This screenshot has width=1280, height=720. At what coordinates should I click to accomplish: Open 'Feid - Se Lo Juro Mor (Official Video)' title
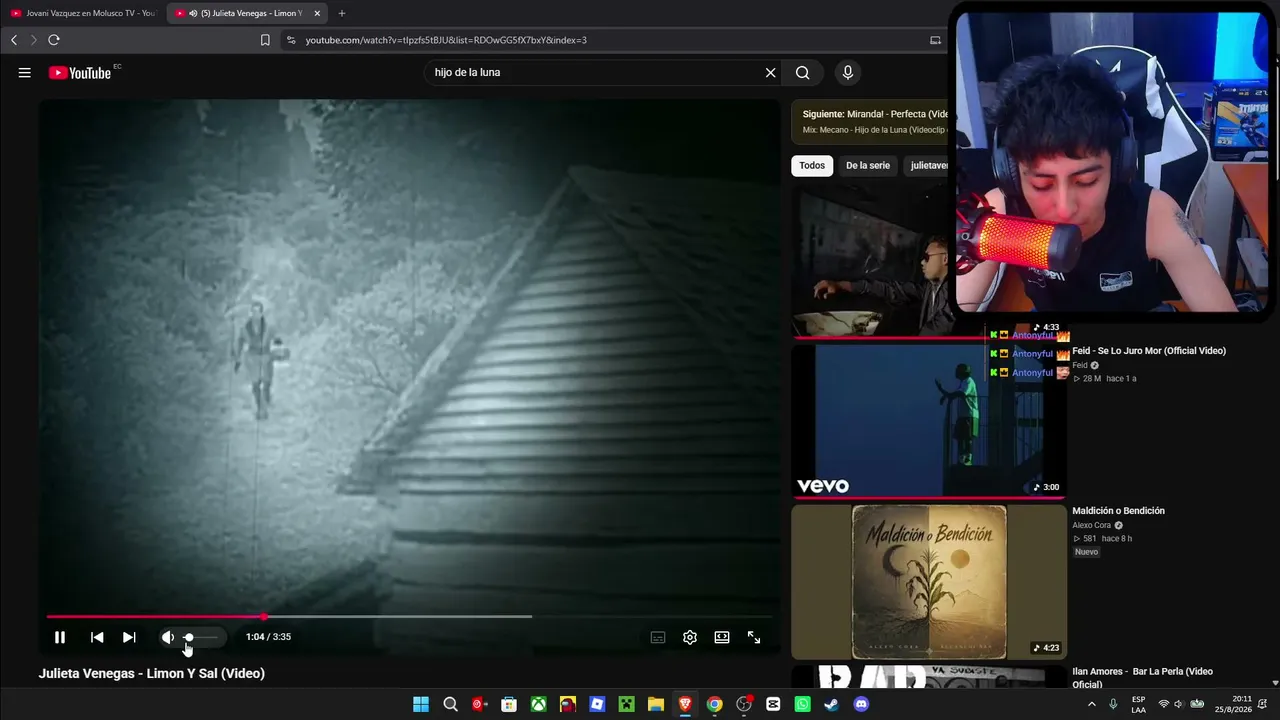(x=1149, y=351)
